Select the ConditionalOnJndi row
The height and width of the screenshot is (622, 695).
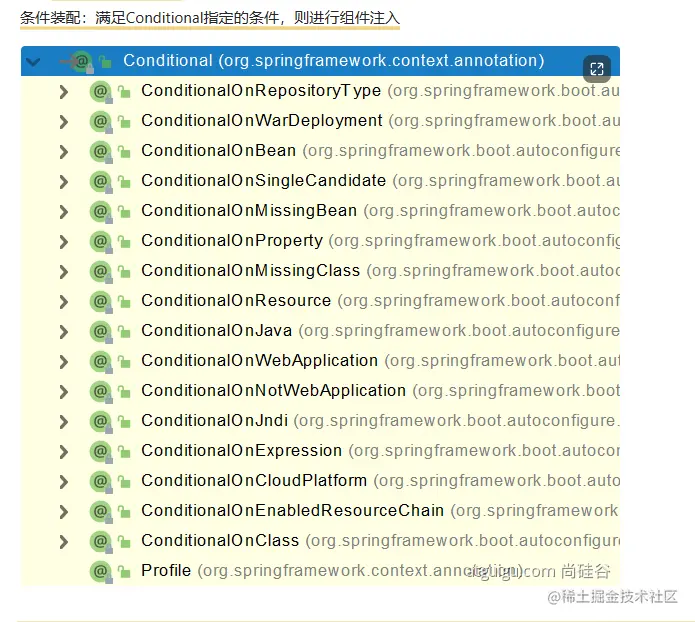(320, 421)
